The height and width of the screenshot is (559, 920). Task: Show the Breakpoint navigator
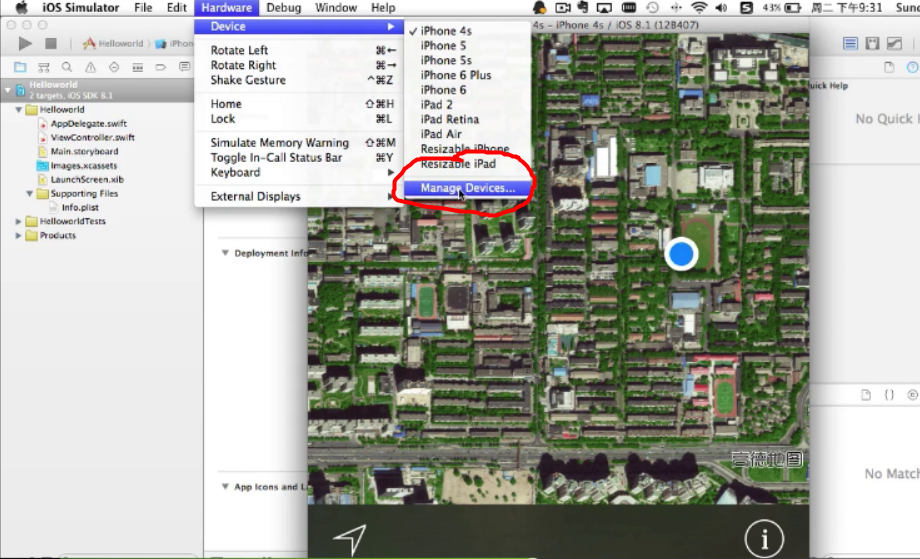[161, 67]
